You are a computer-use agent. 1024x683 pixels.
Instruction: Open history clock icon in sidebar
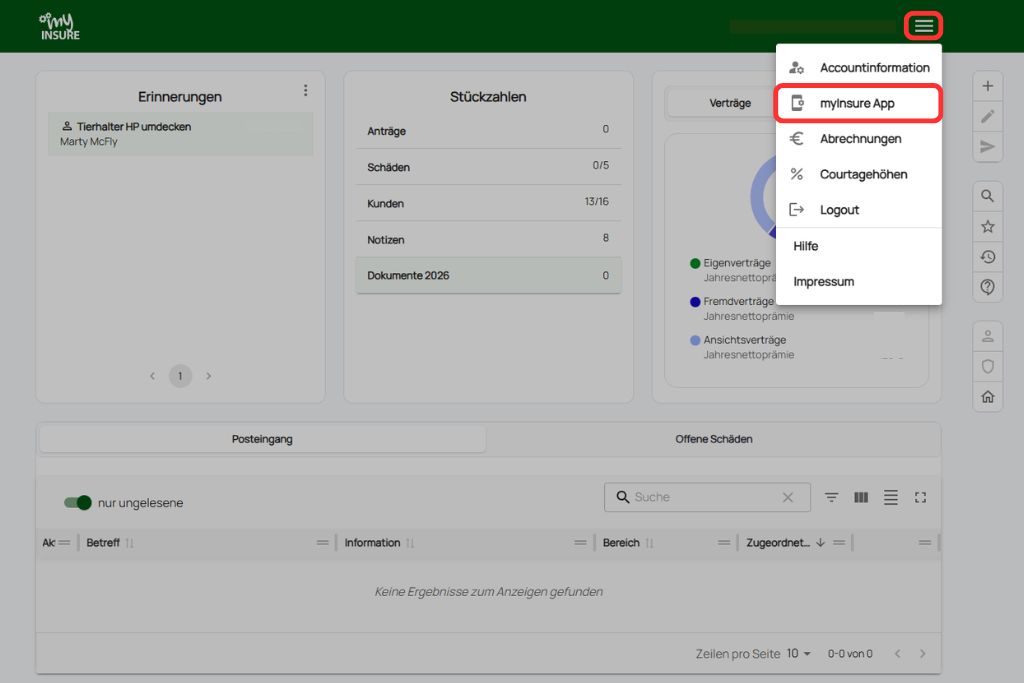click(988, 257)
